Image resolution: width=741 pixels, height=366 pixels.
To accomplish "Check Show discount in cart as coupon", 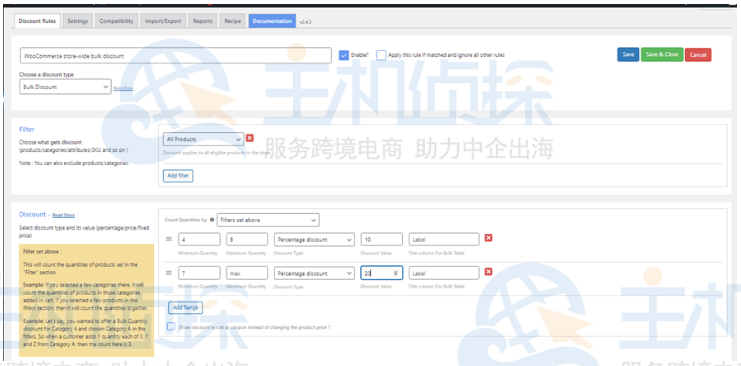I will pos(171,326).
